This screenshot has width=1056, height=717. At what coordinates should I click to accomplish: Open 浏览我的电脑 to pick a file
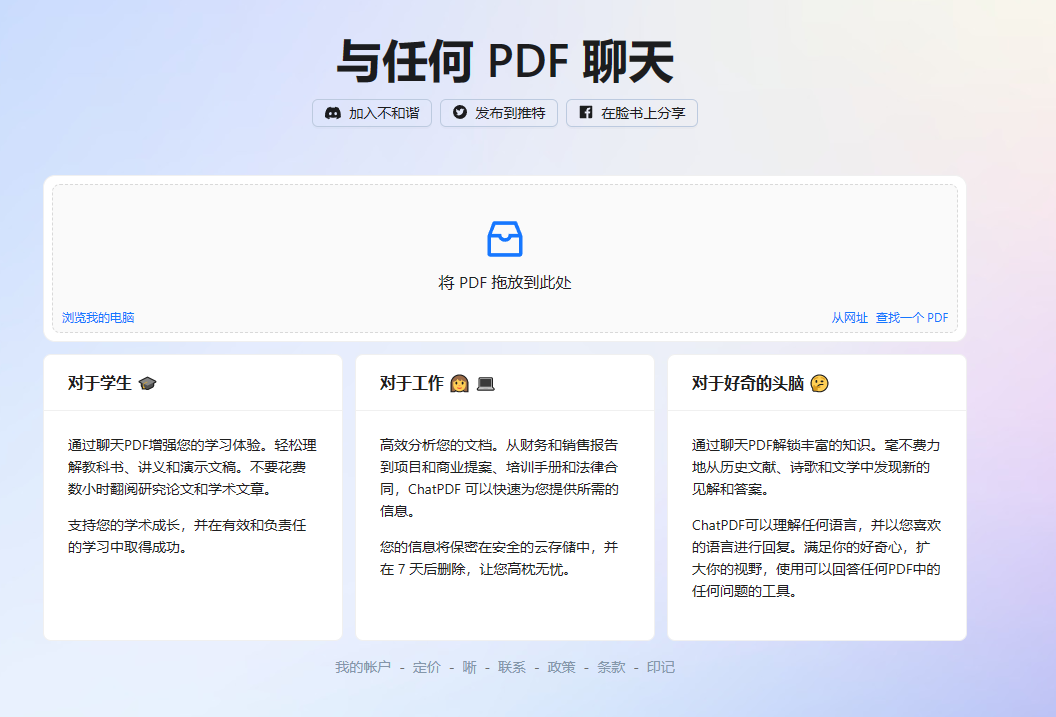96,317
